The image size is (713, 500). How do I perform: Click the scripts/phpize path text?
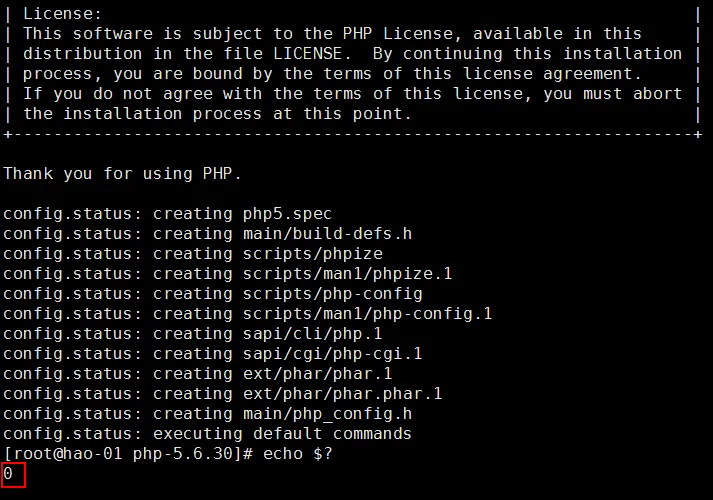[x=312, y=253]
